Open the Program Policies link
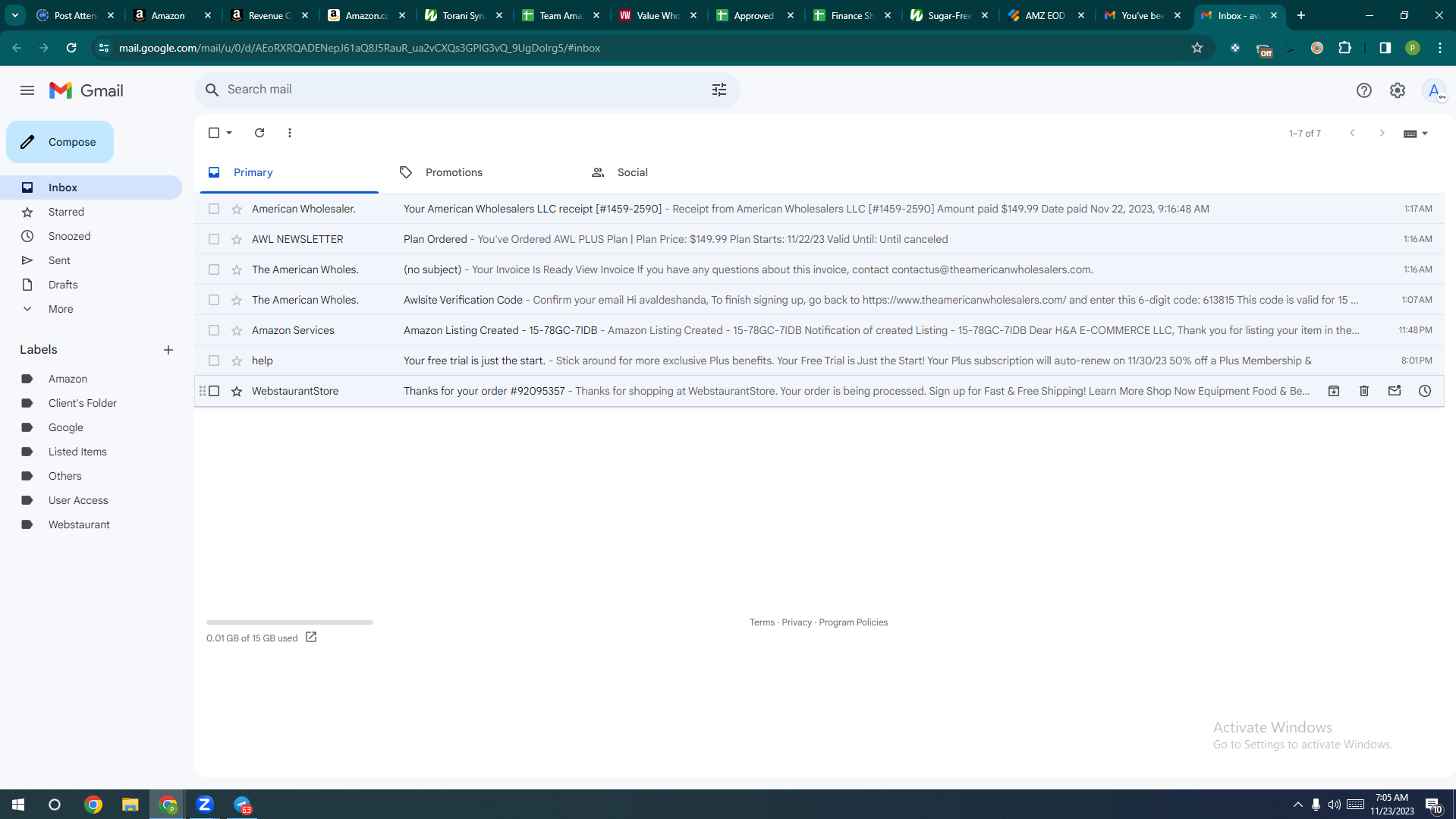1456x819 pixels. (x=853, y=622)
